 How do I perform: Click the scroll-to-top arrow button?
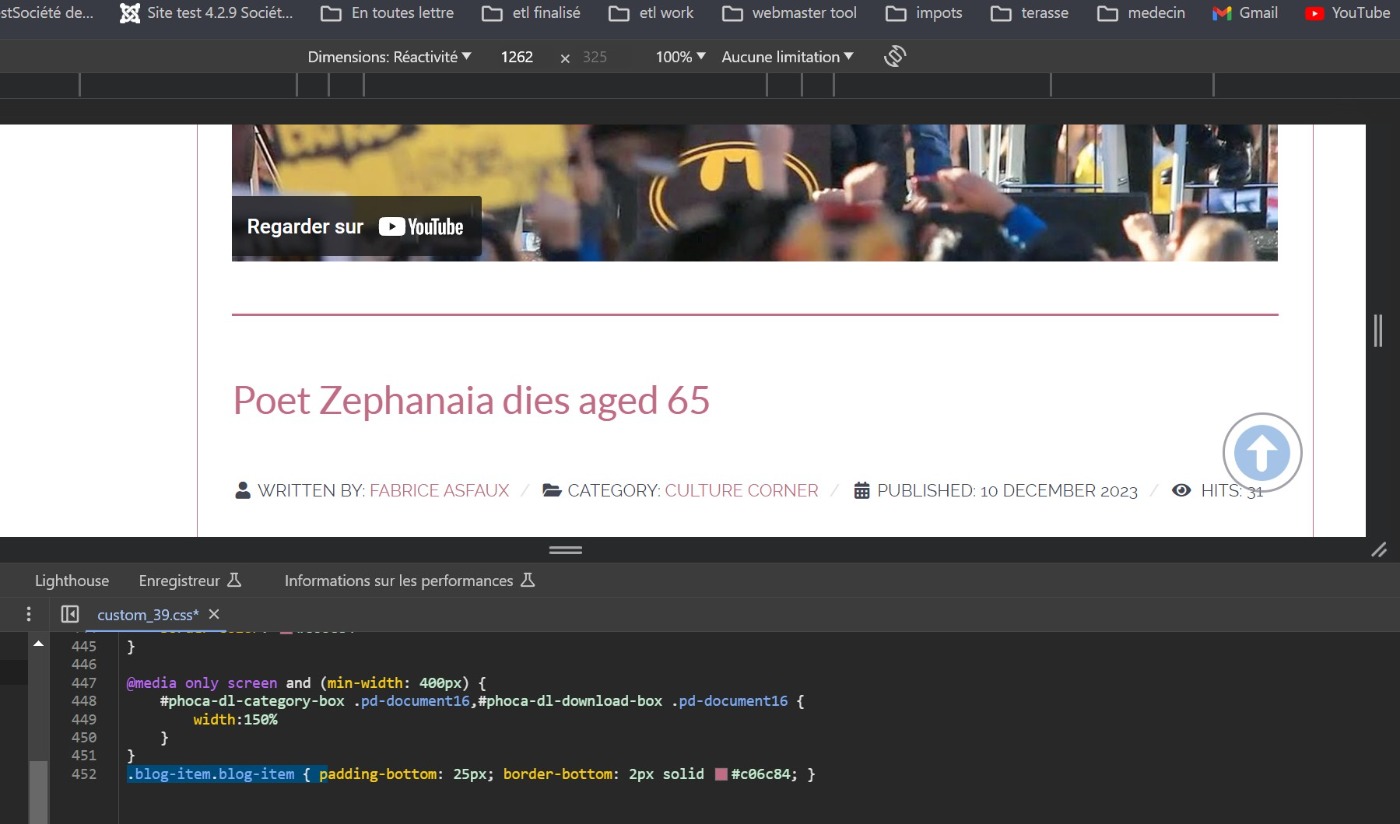pos(1262,453)
